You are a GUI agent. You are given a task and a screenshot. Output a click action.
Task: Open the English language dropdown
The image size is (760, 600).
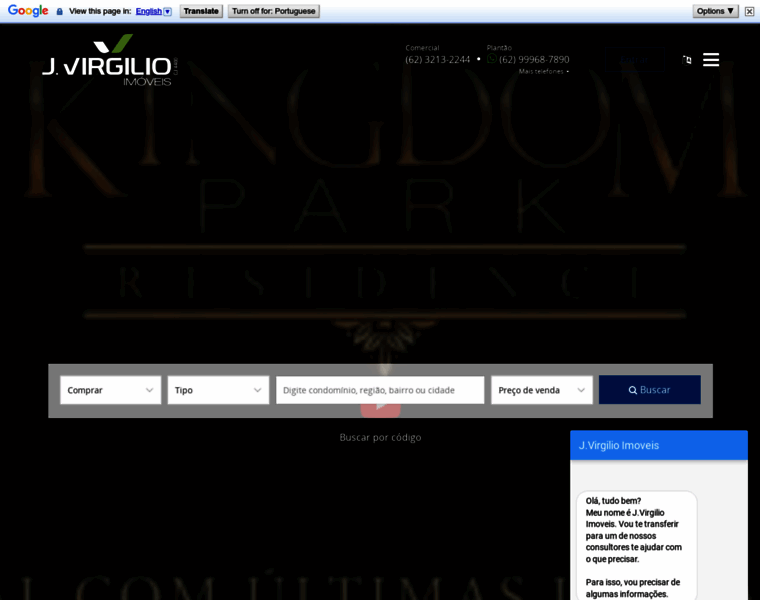coord(154,11)
